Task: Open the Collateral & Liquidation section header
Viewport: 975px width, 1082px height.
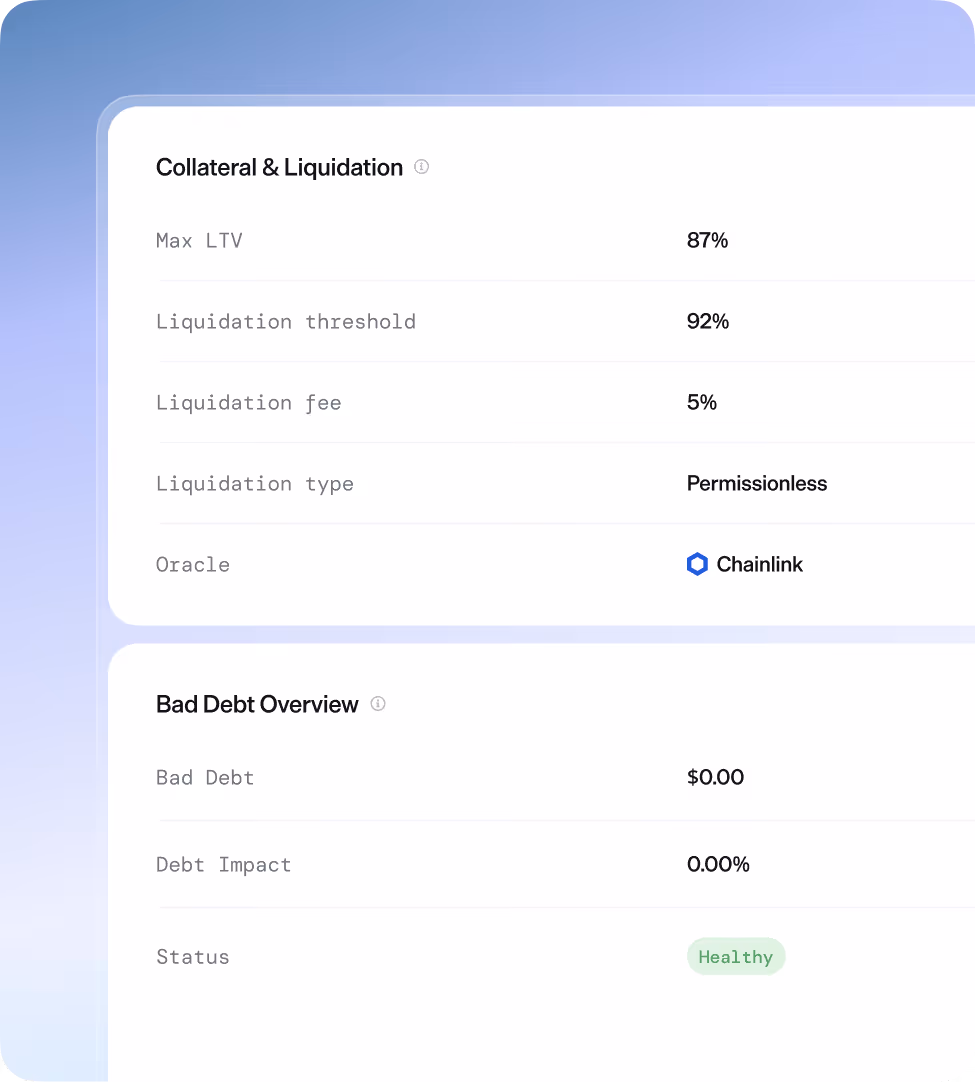Action: tap(279, 167)
